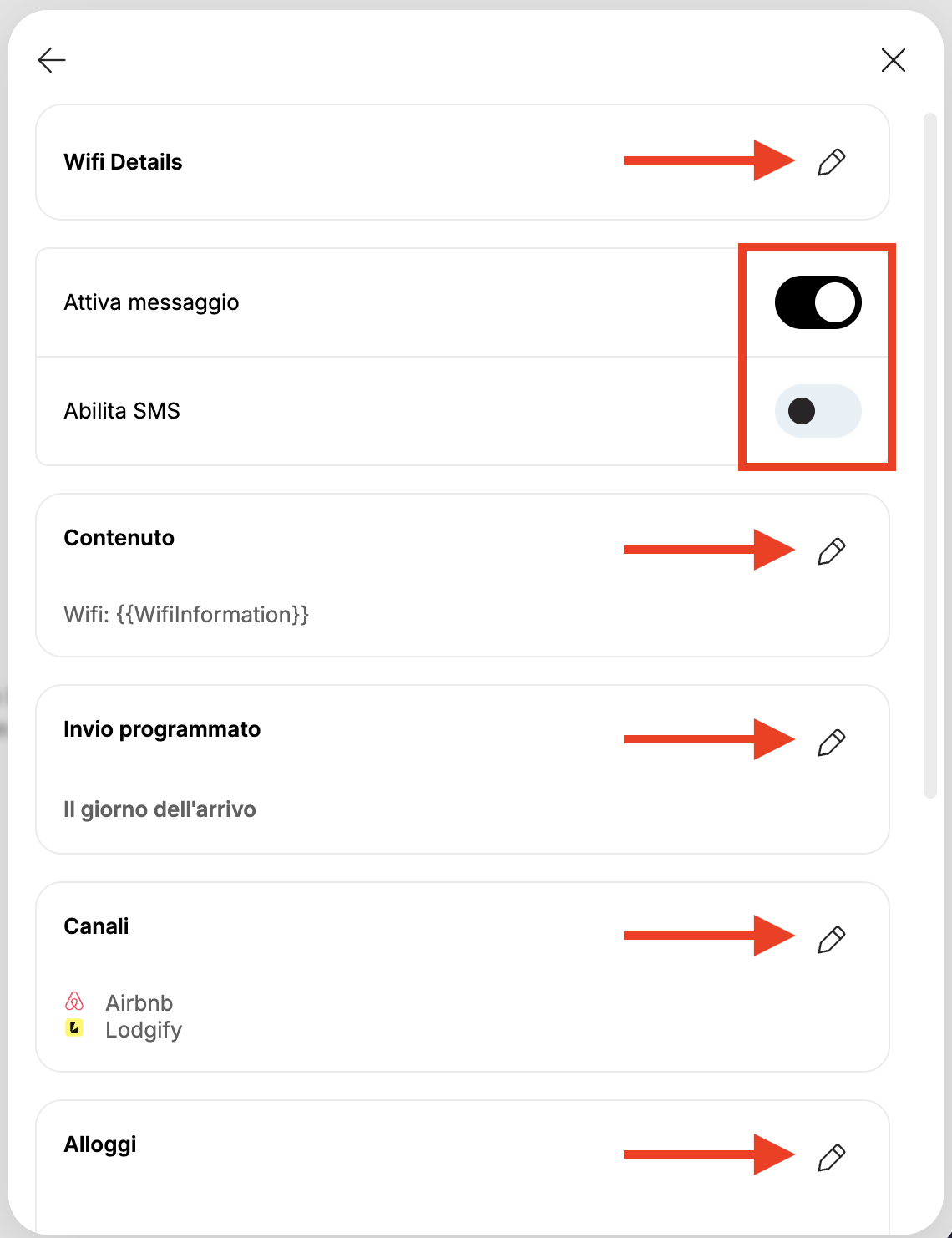
Task: Enable the Abilita SMS toggle
Action: point(818,411)
